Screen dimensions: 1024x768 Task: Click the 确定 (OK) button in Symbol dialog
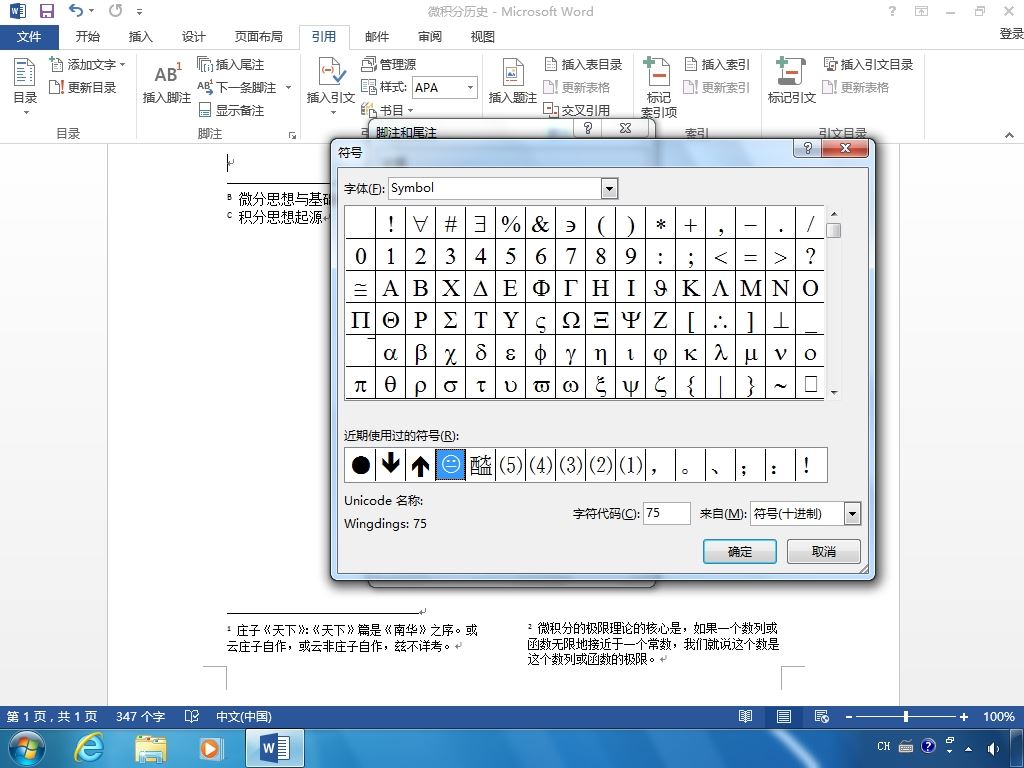(x=739, y=551)
